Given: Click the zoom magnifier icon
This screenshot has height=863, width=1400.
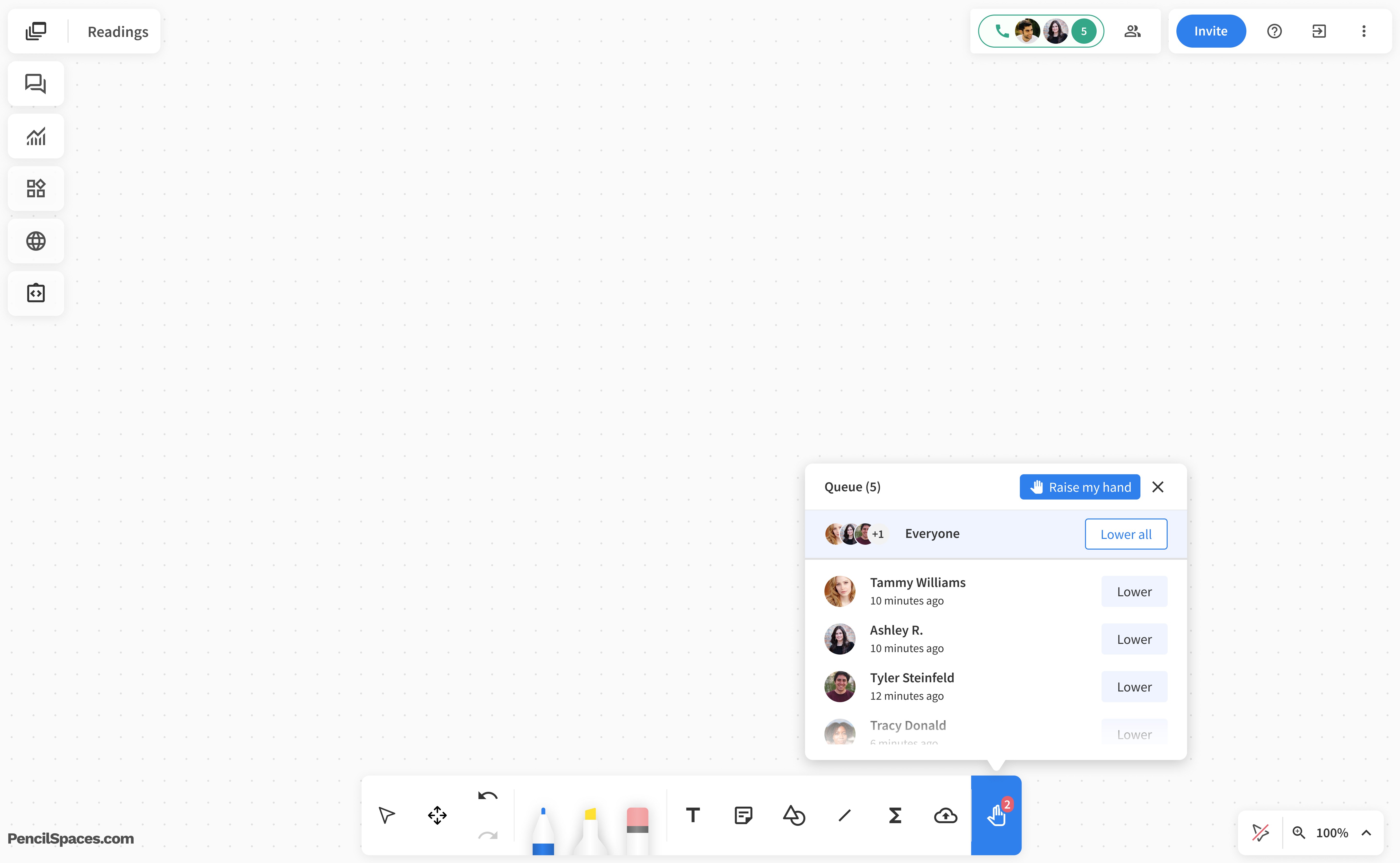Looking at the screenshot, I should tap(1299, 833).
